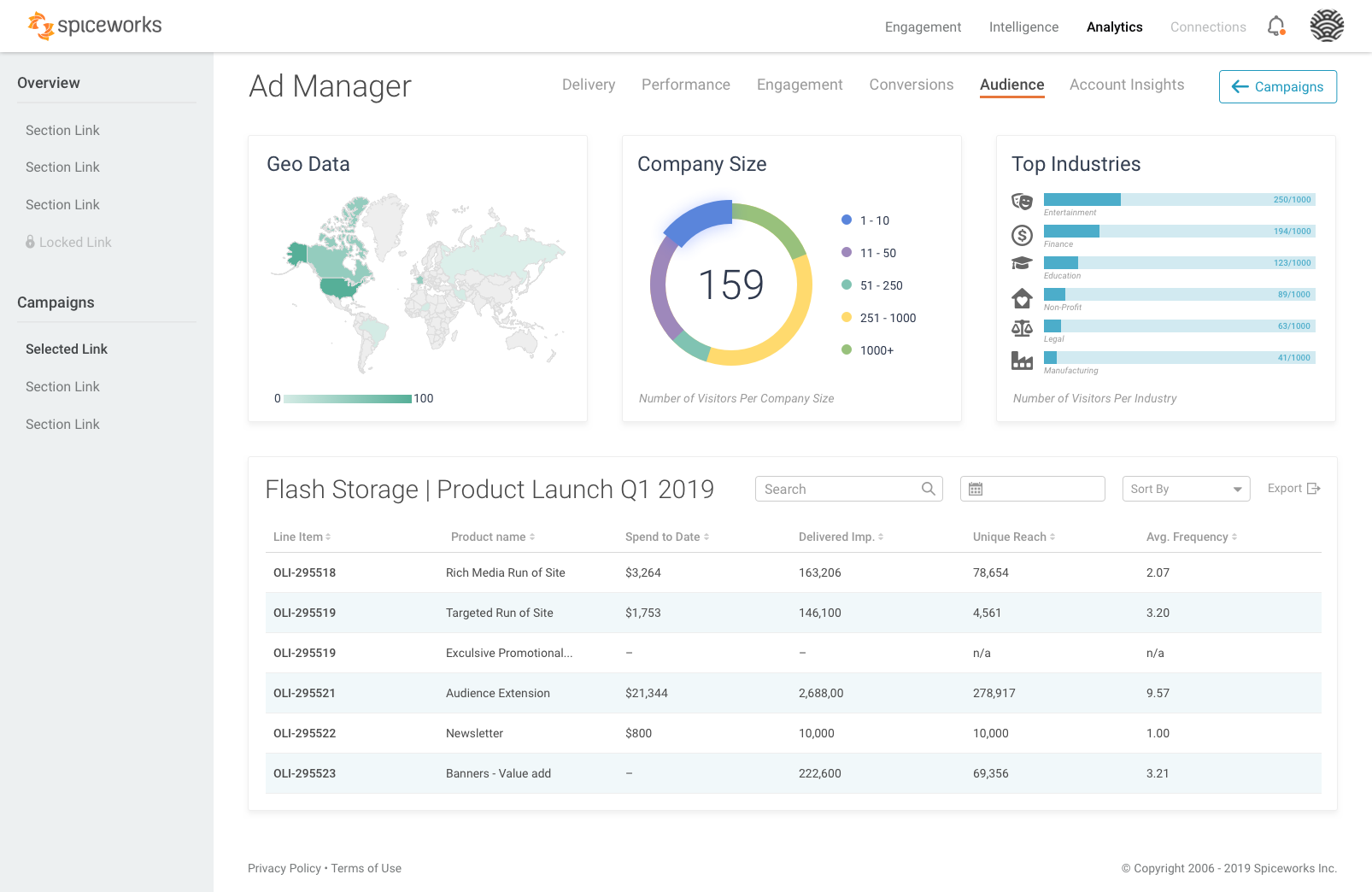Click the Entertainment masks icon
This screenshot has width=1372, height=892.
pyautogui.click(x=1022, y=202)
